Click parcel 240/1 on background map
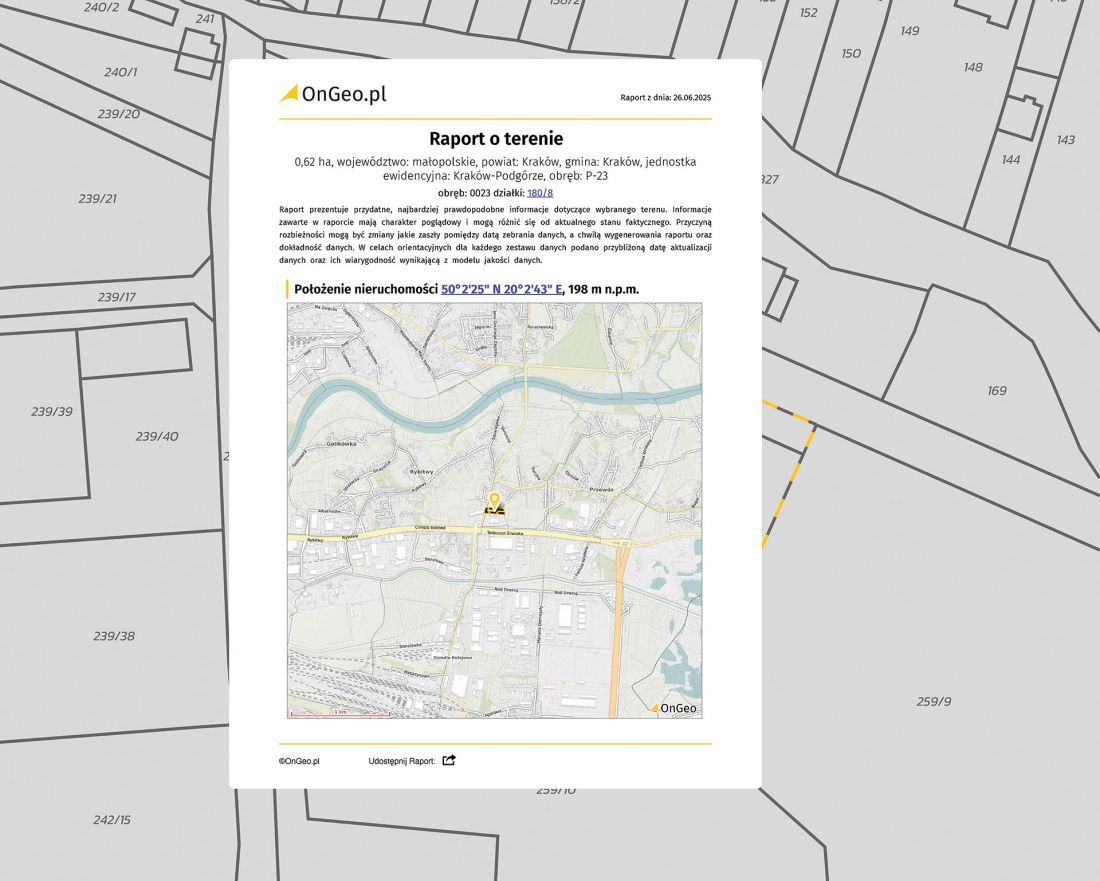This screenshot has width=1100, height=881. click(x=121, y=72)
